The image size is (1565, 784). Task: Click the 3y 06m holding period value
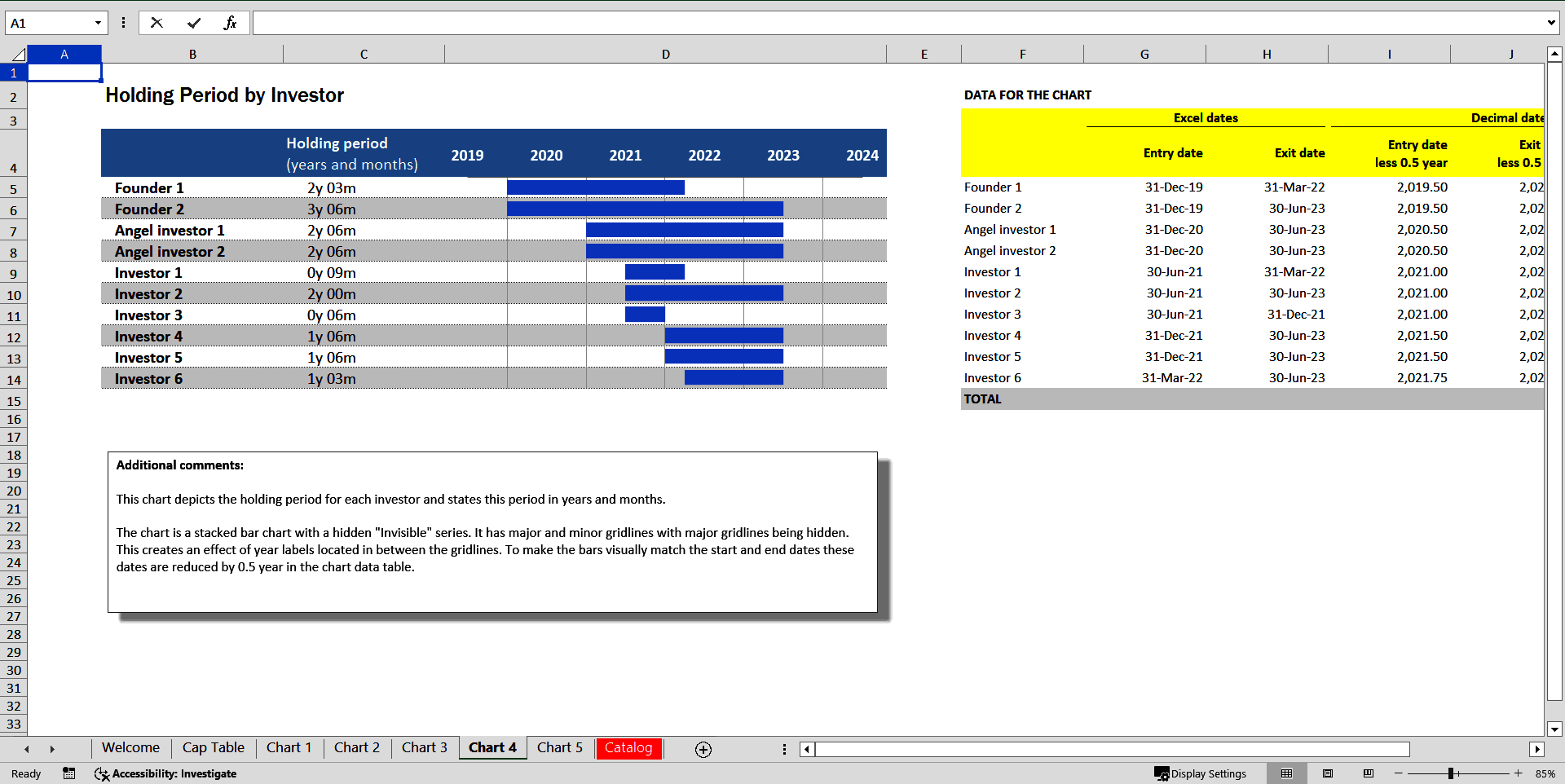(x=332, y=209)
